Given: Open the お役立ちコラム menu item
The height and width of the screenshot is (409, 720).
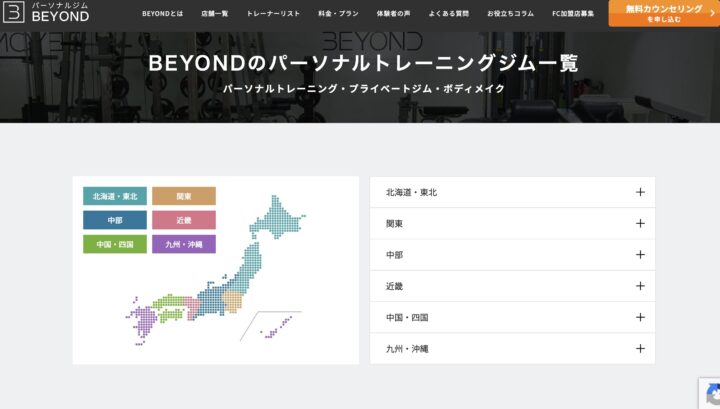Looking at the screenshot, I should (511, 14).
